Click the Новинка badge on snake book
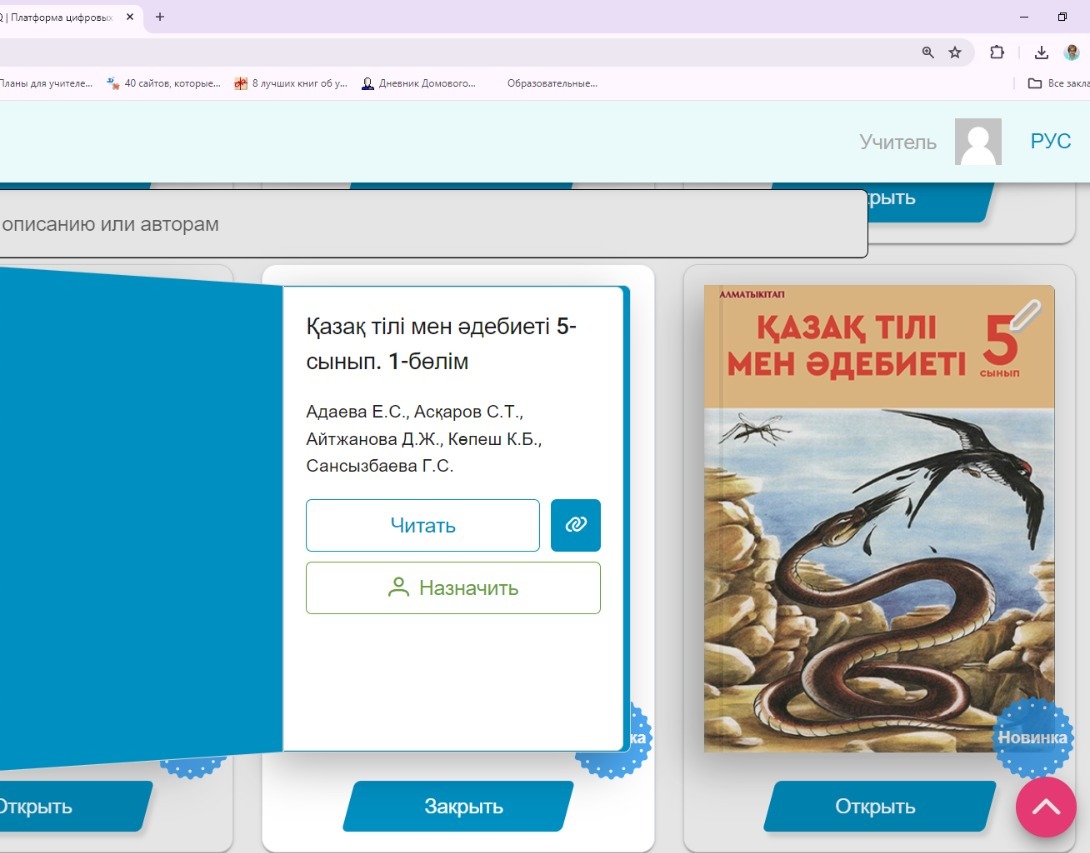 1032,737
